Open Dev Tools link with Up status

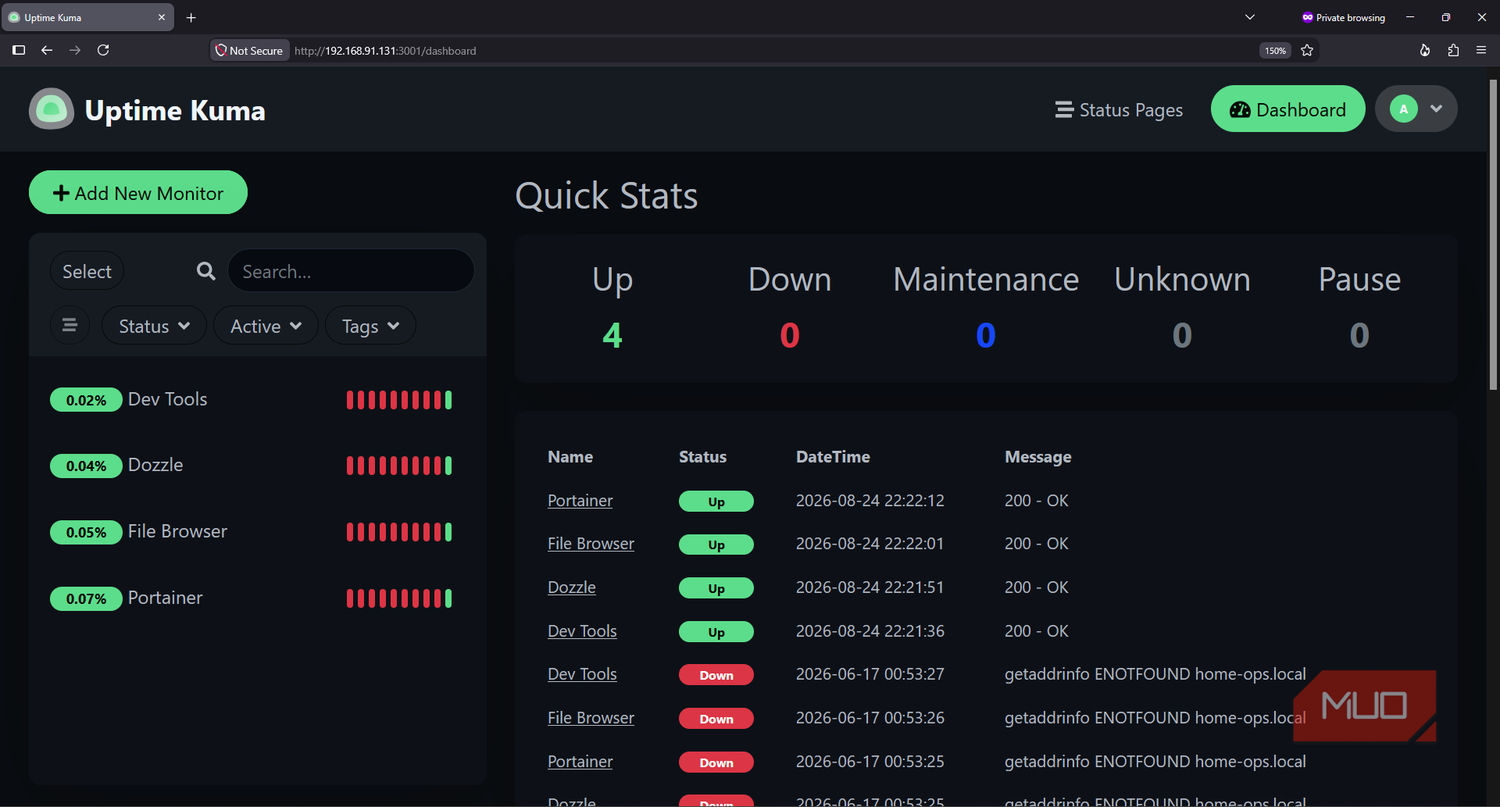pos(582,631)
